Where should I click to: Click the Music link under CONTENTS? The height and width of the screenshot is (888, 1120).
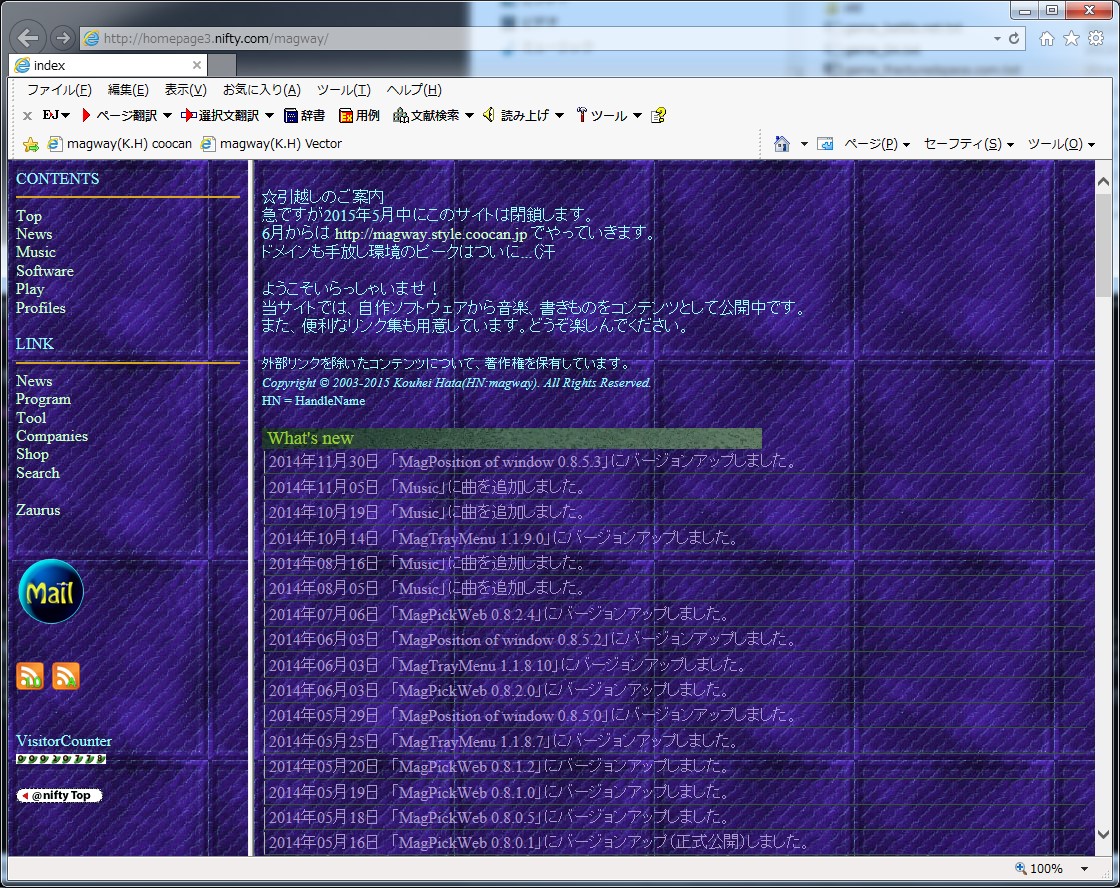[36, 252]
